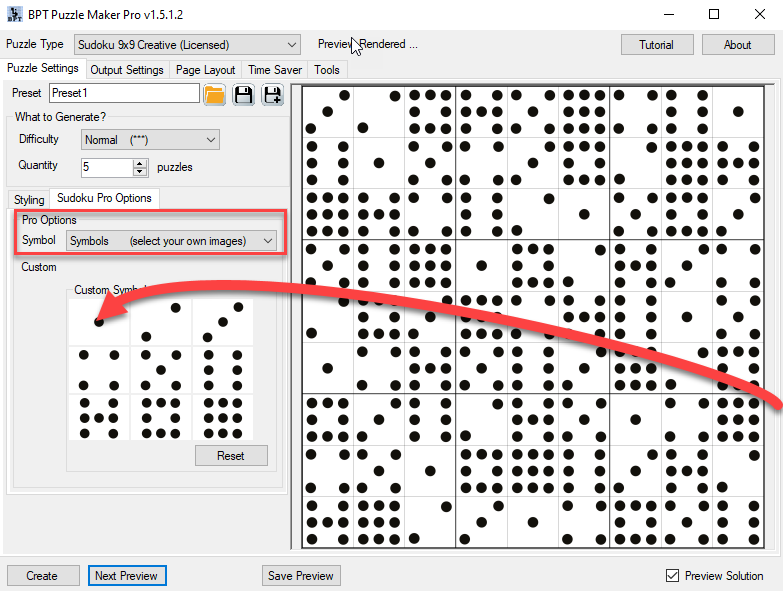Image resolution: width=783 pixels, height=591 pixels.
Task: Switch to the Output Settings tab
Action: pyautogui.click(x=126, y=70)
